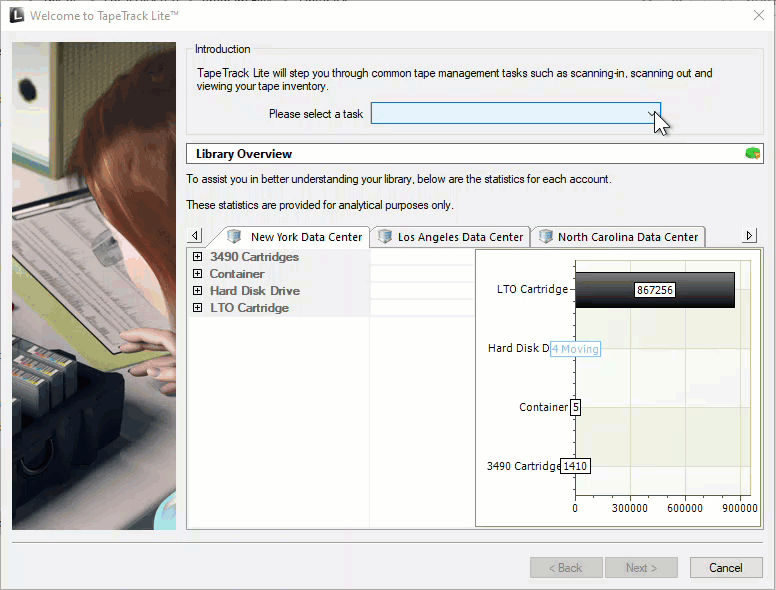This screenshot has height=590, width=776.
Task: Click the Container chart axis label
Action: coord(543,407)
